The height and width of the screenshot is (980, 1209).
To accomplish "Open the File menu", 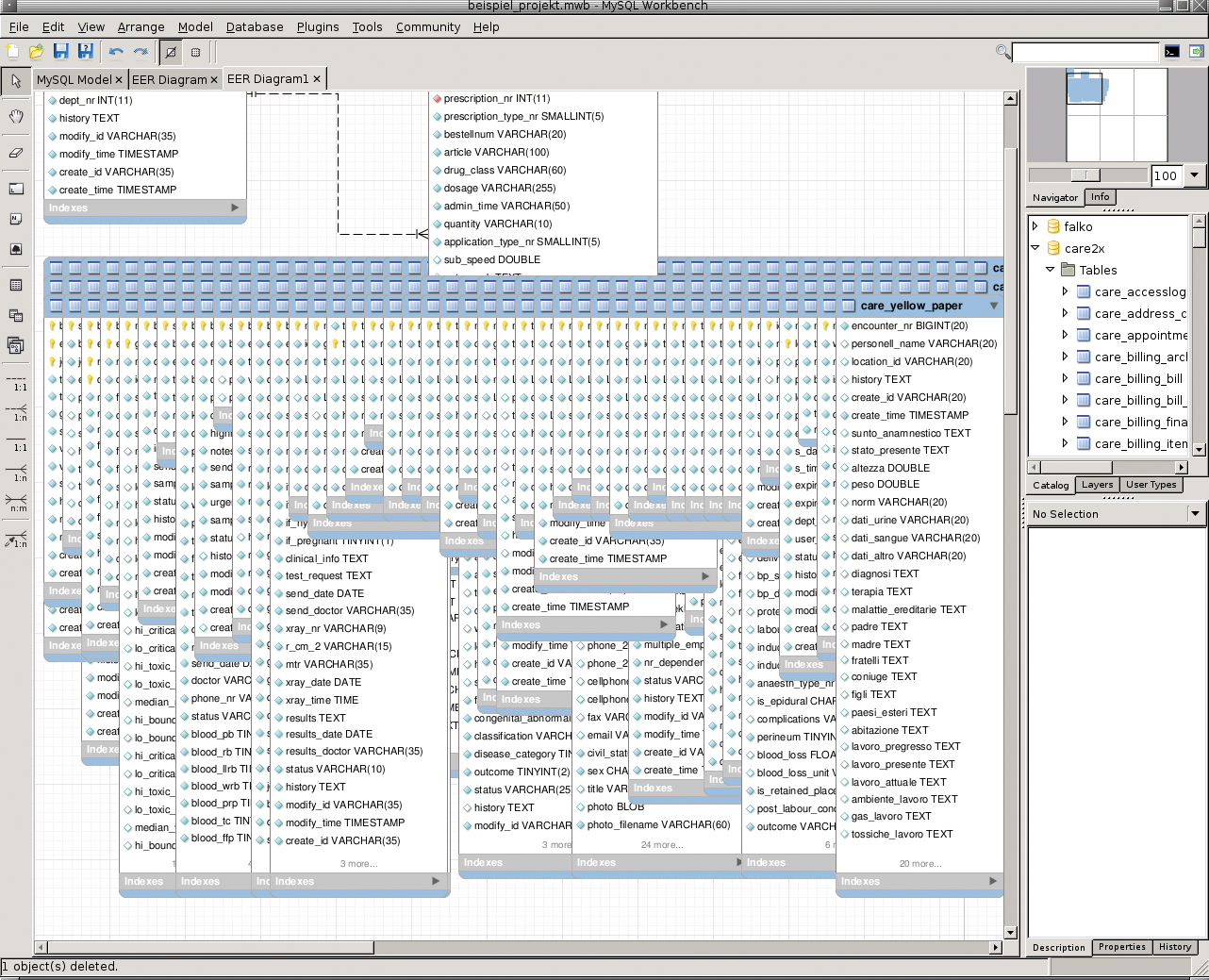I will pyautogui.click(x=19, y=27).
